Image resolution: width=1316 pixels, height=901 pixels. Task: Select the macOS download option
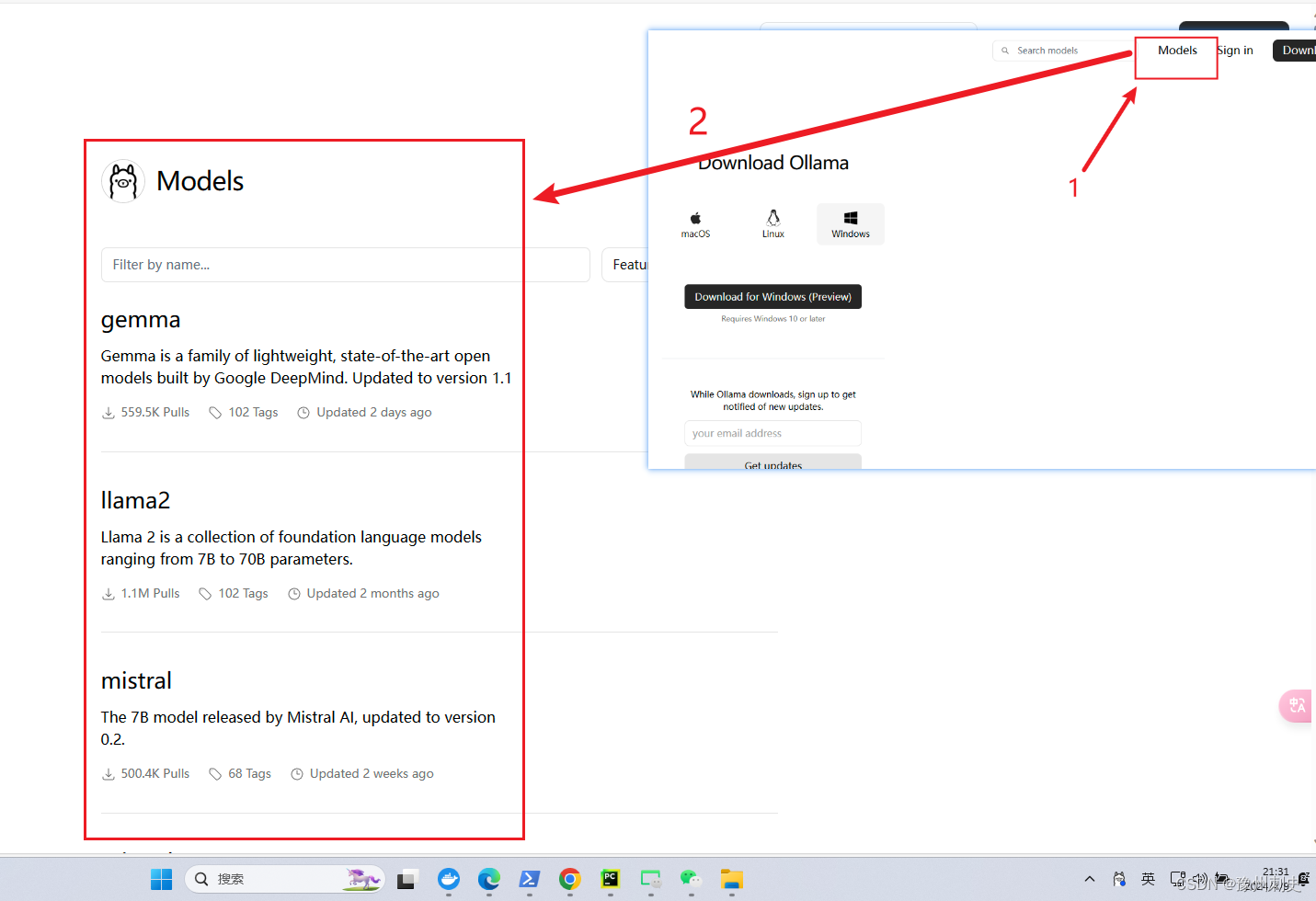(x=695, y=223)
